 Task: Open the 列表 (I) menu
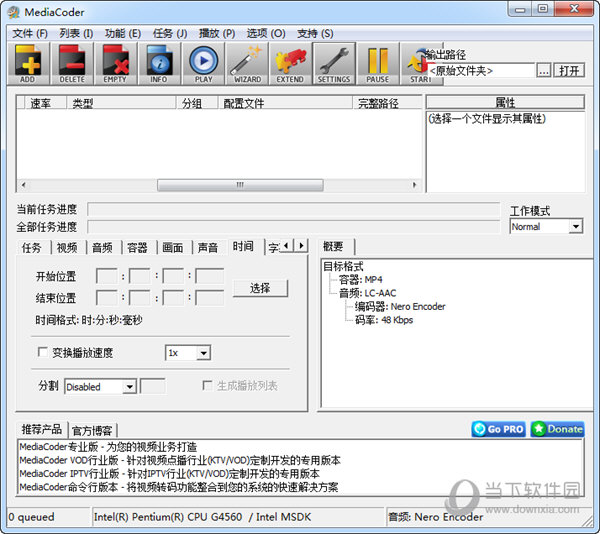(x=76, y=34)
